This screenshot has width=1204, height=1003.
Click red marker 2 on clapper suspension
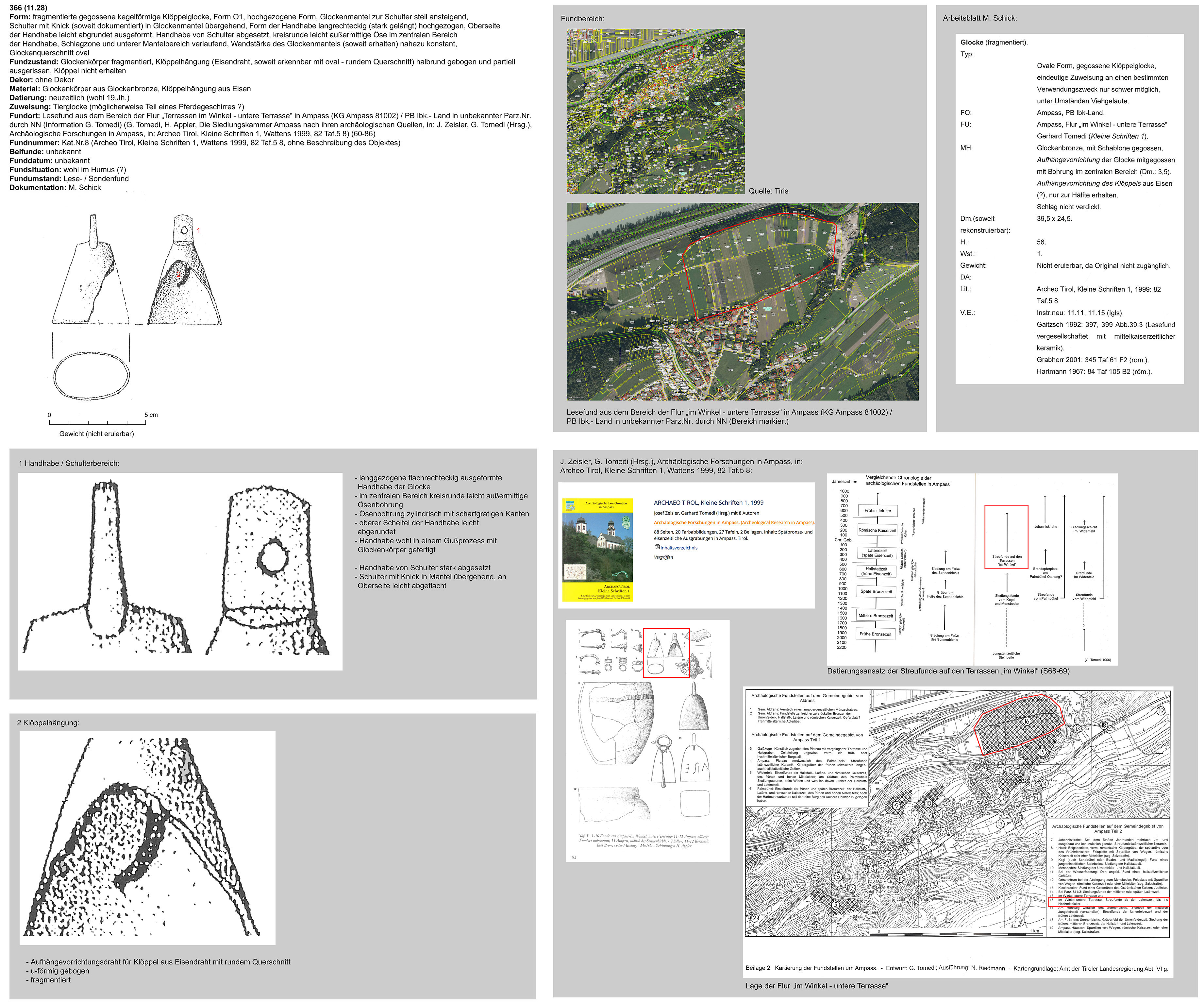coord(178,275)
